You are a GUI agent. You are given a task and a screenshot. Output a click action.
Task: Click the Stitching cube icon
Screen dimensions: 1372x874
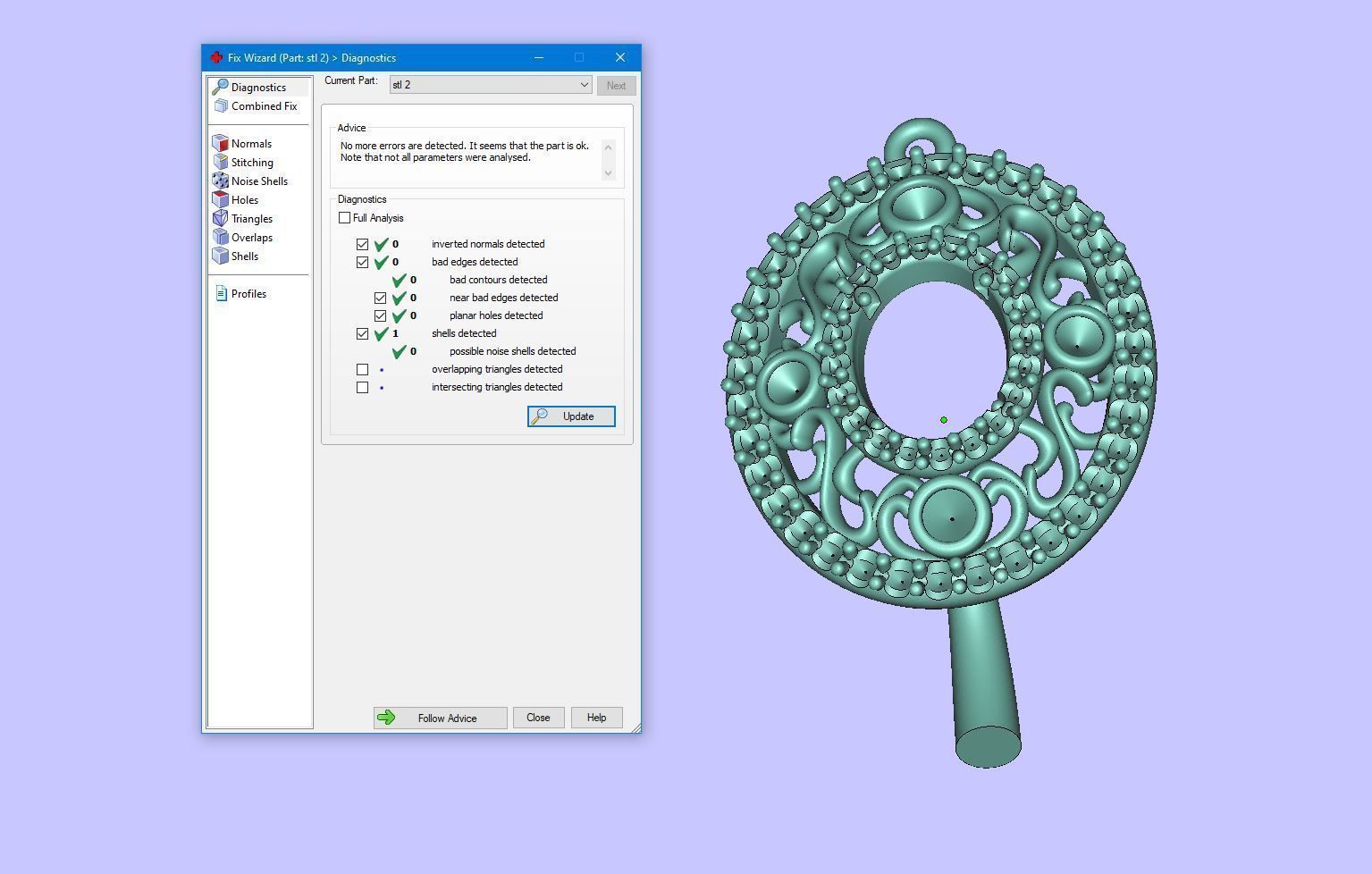(221, 162)
